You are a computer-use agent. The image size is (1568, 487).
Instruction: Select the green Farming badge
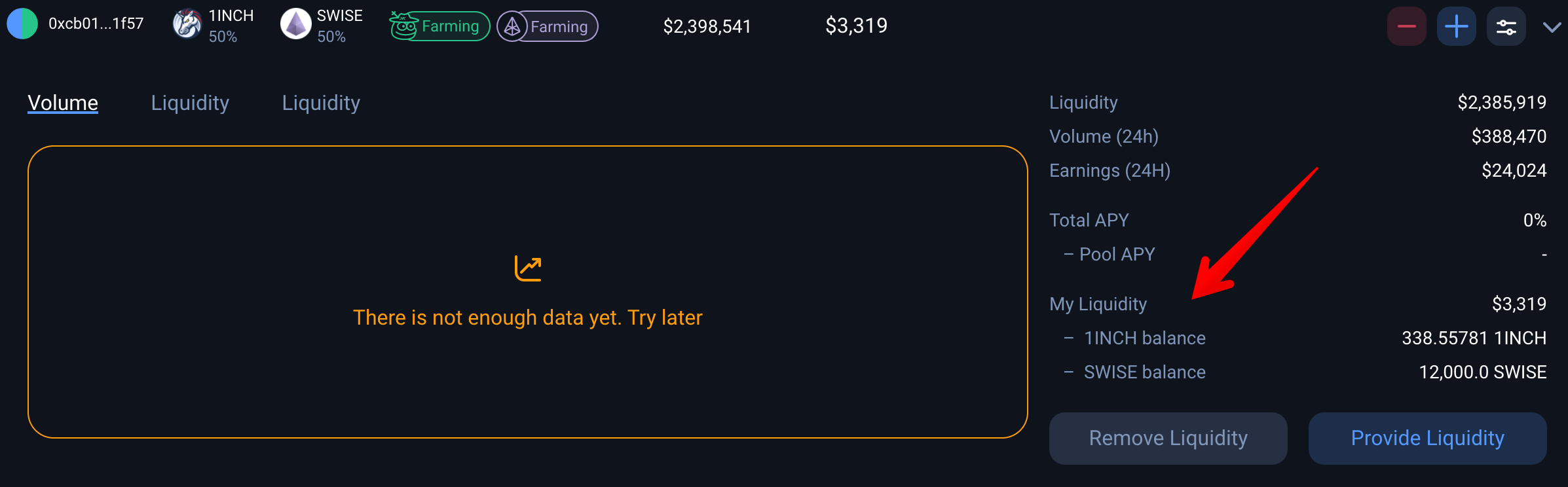[x=439, y=26]
